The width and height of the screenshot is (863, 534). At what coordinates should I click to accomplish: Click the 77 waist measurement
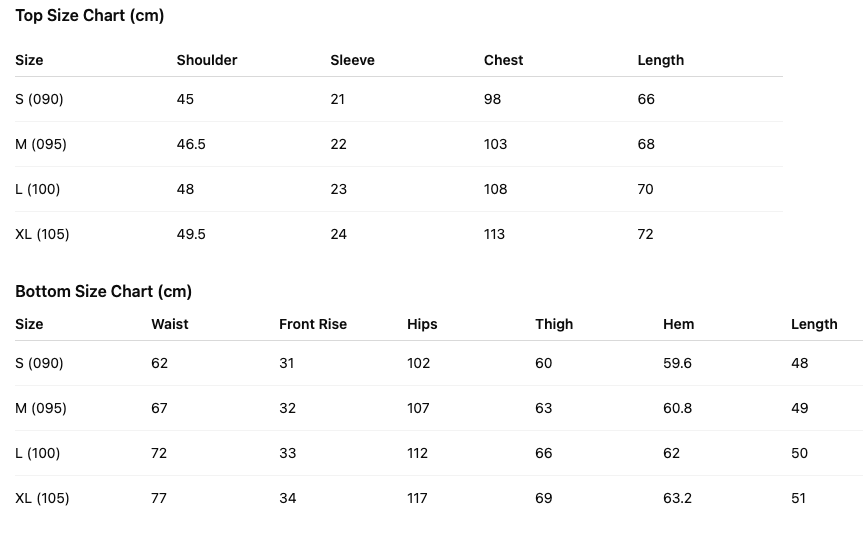[159, 498]
